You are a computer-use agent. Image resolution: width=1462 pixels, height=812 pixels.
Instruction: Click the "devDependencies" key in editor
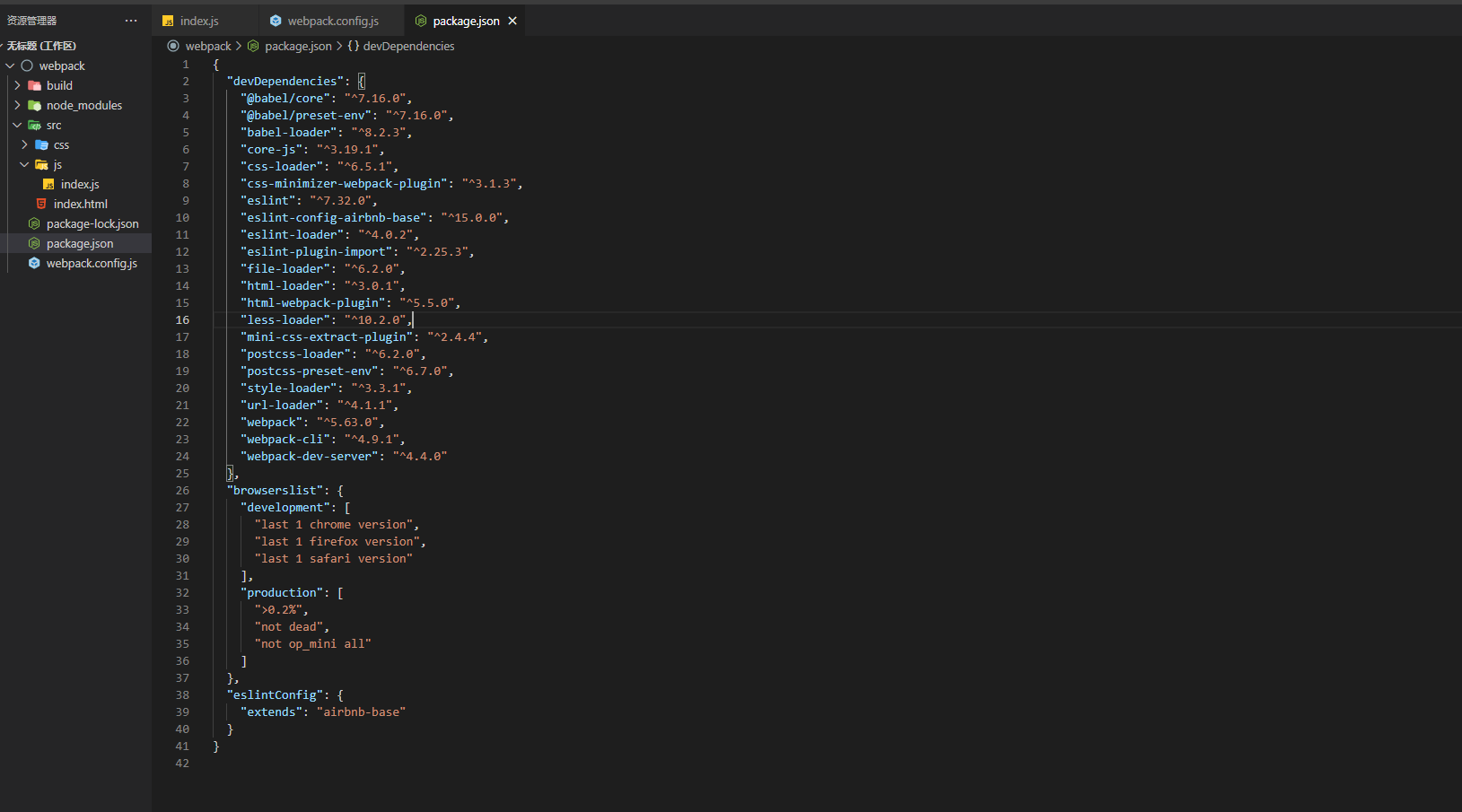coord(285,81)
